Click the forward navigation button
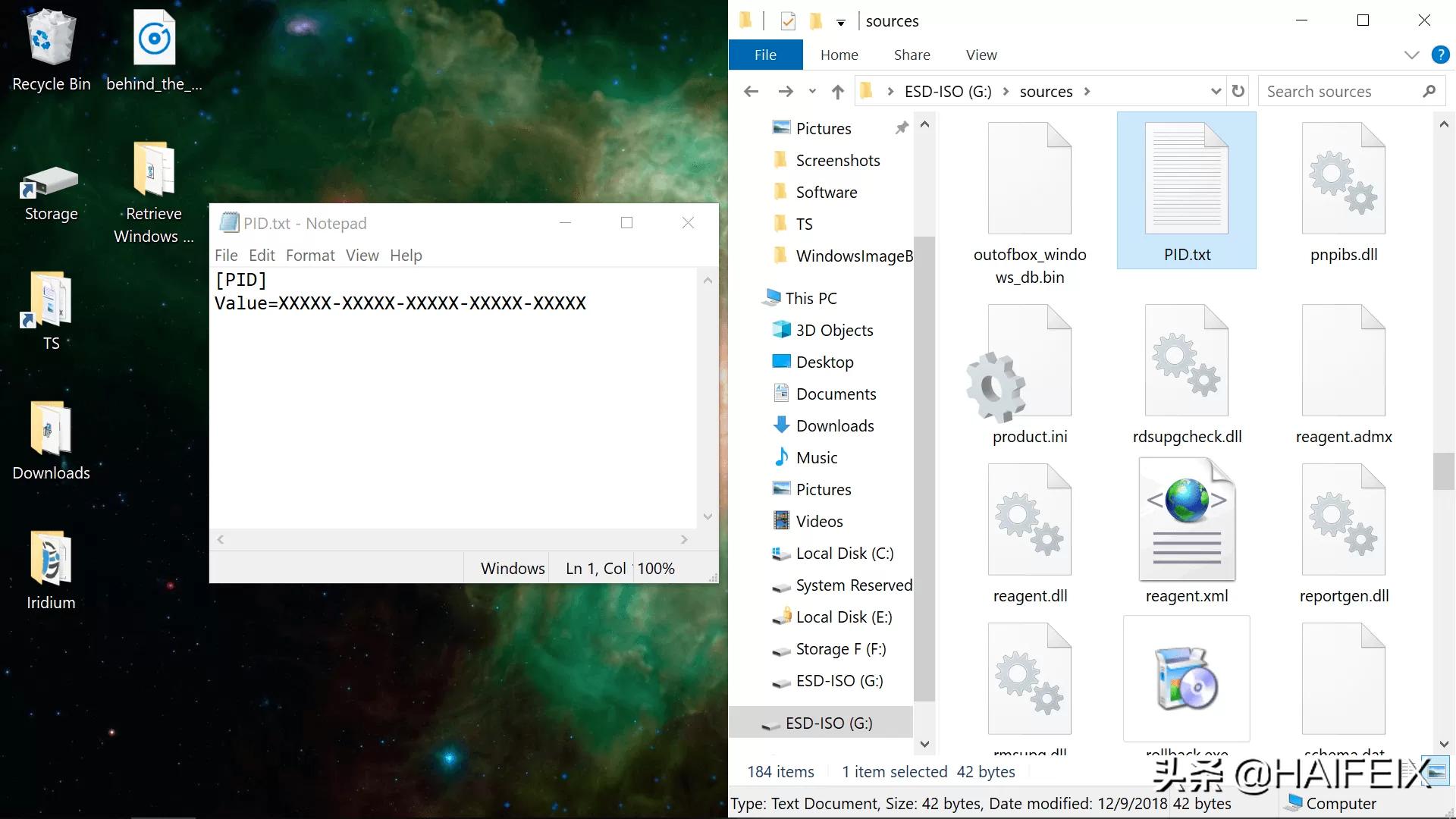 coord(786,91)
